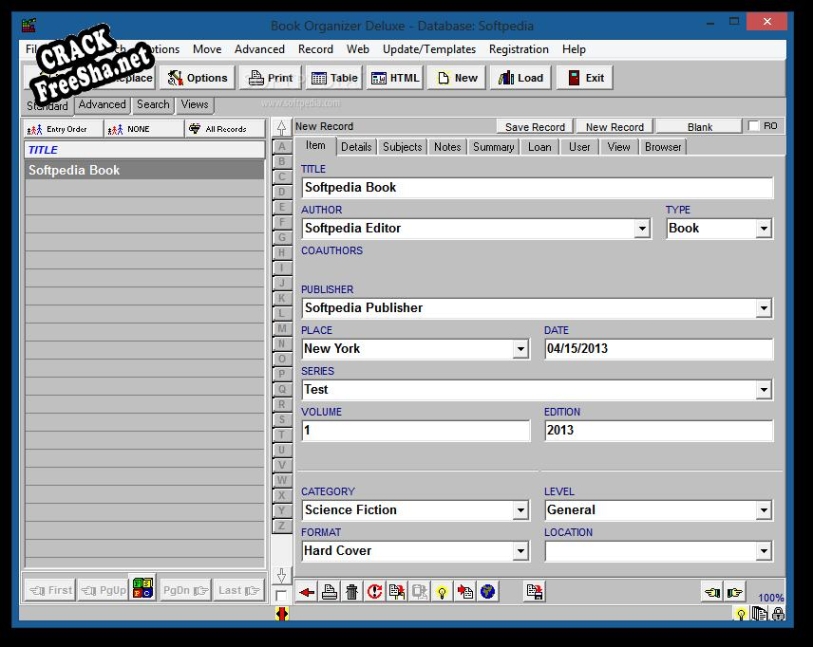This screenshot has width=813, height=647.
Task: Click the colored blocks icon between PgUp and PgDn
Action: pyautogui.click(x=142, y=590)
